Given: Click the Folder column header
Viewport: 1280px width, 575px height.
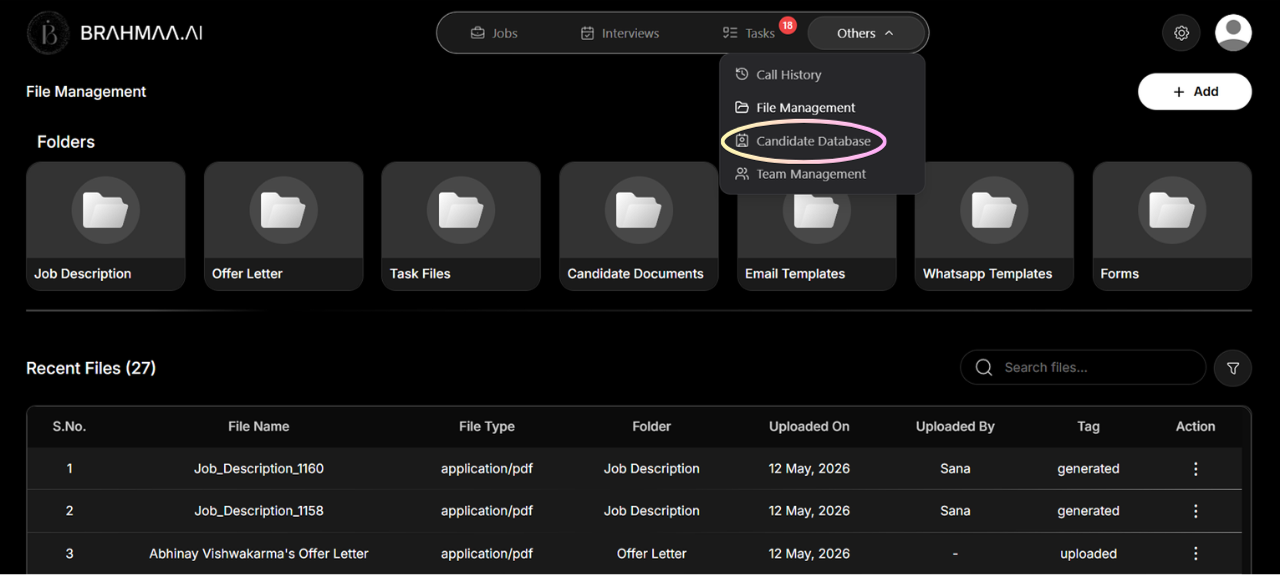Looking at the screenshot, I should click(x=652, y=426).
